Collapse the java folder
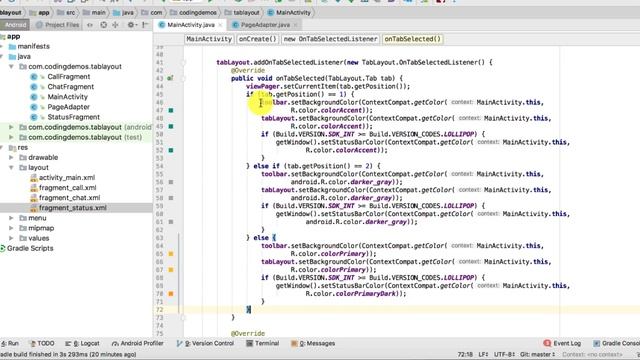 2,56
